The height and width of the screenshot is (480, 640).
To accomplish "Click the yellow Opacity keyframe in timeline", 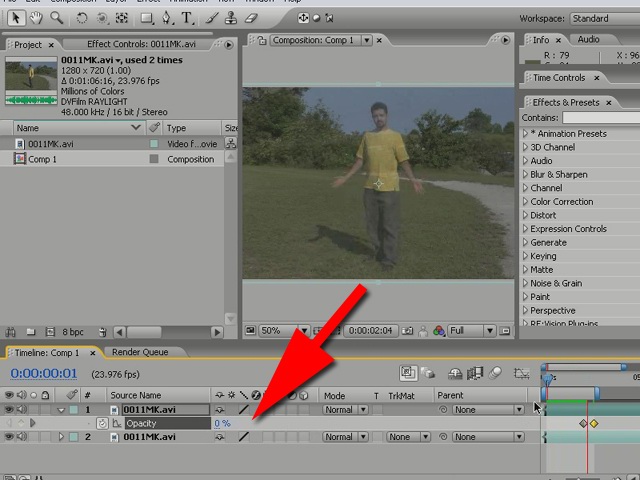I will (594, 424).
